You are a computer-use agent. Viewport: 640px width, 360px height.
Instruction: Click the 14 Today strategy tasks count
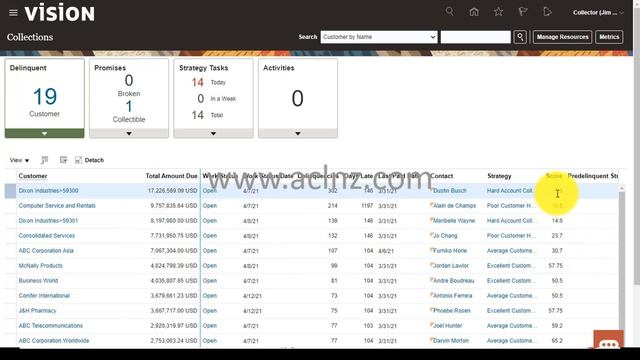[x=198, y=82]
